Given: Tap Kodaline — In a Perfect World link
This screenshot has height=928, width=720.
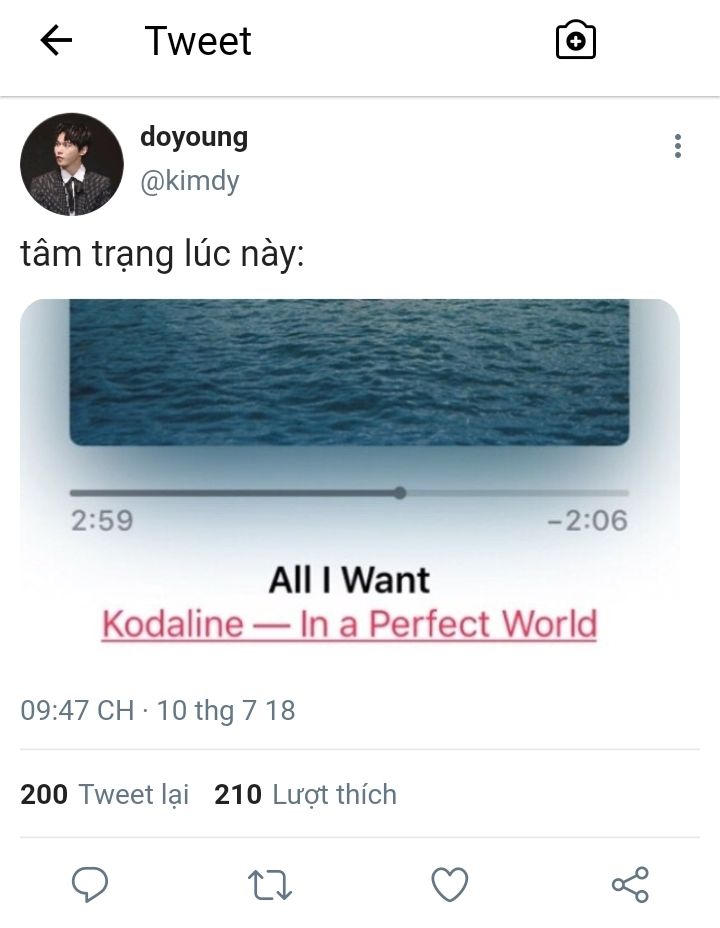Looking at the screenshot, I should [x=349, y=624].
